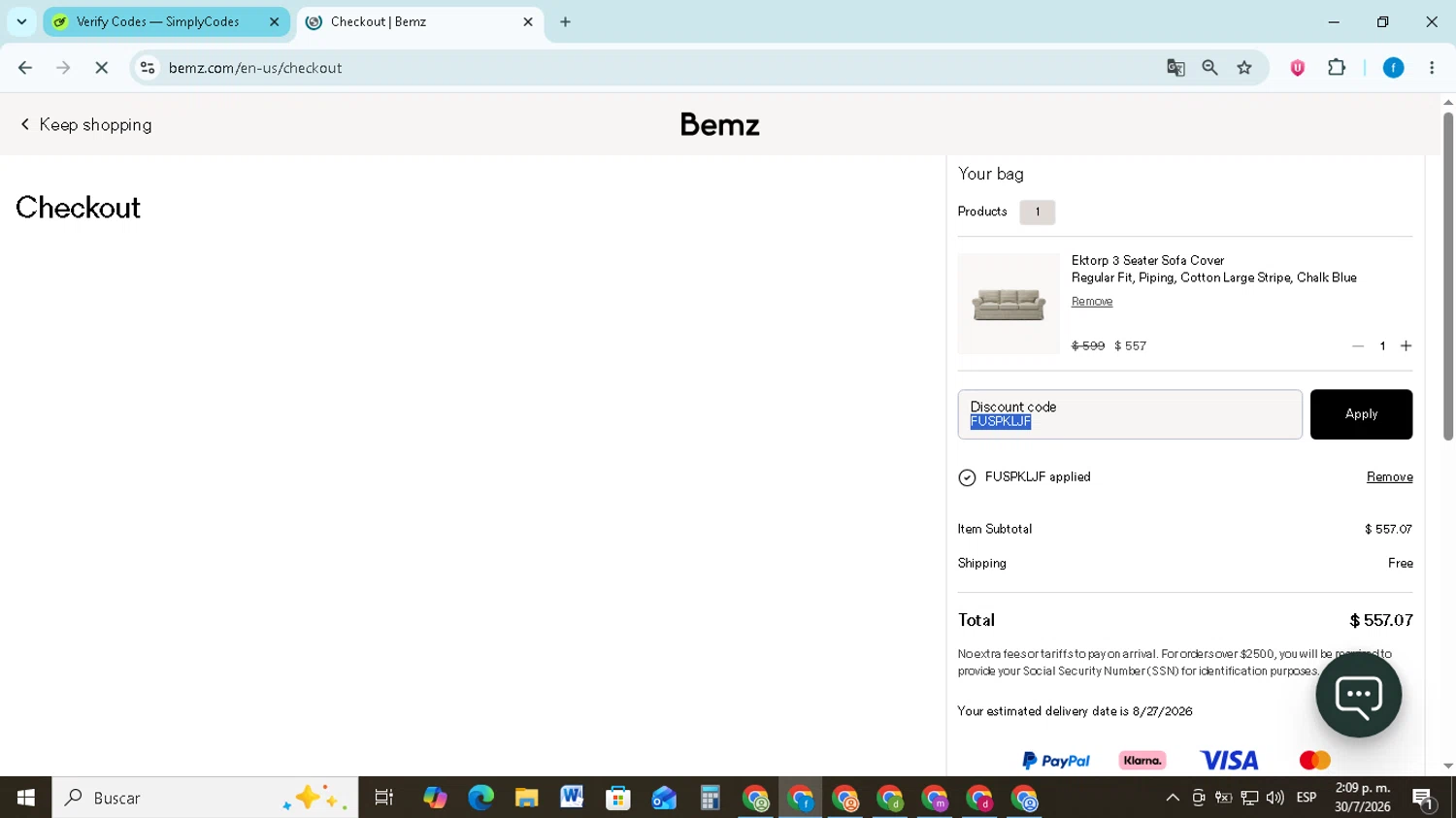Close the Checkout | Bemz tab
This screenshot has width=1456, height=818.
(528, 21)
